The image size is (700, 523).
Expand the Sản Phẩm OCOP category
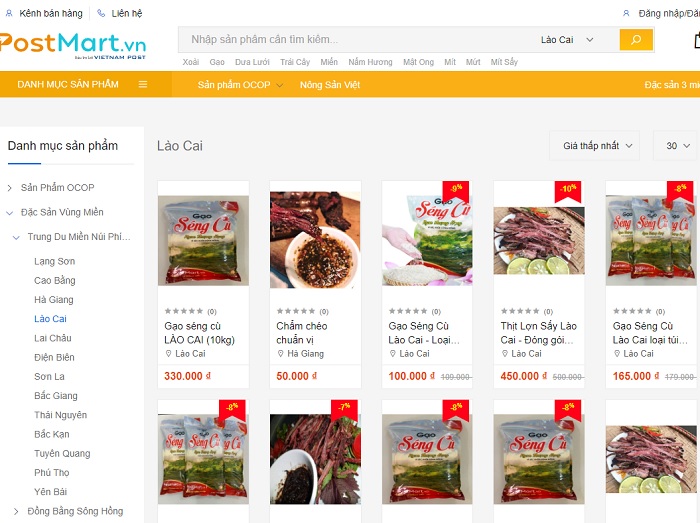point(9,188)
